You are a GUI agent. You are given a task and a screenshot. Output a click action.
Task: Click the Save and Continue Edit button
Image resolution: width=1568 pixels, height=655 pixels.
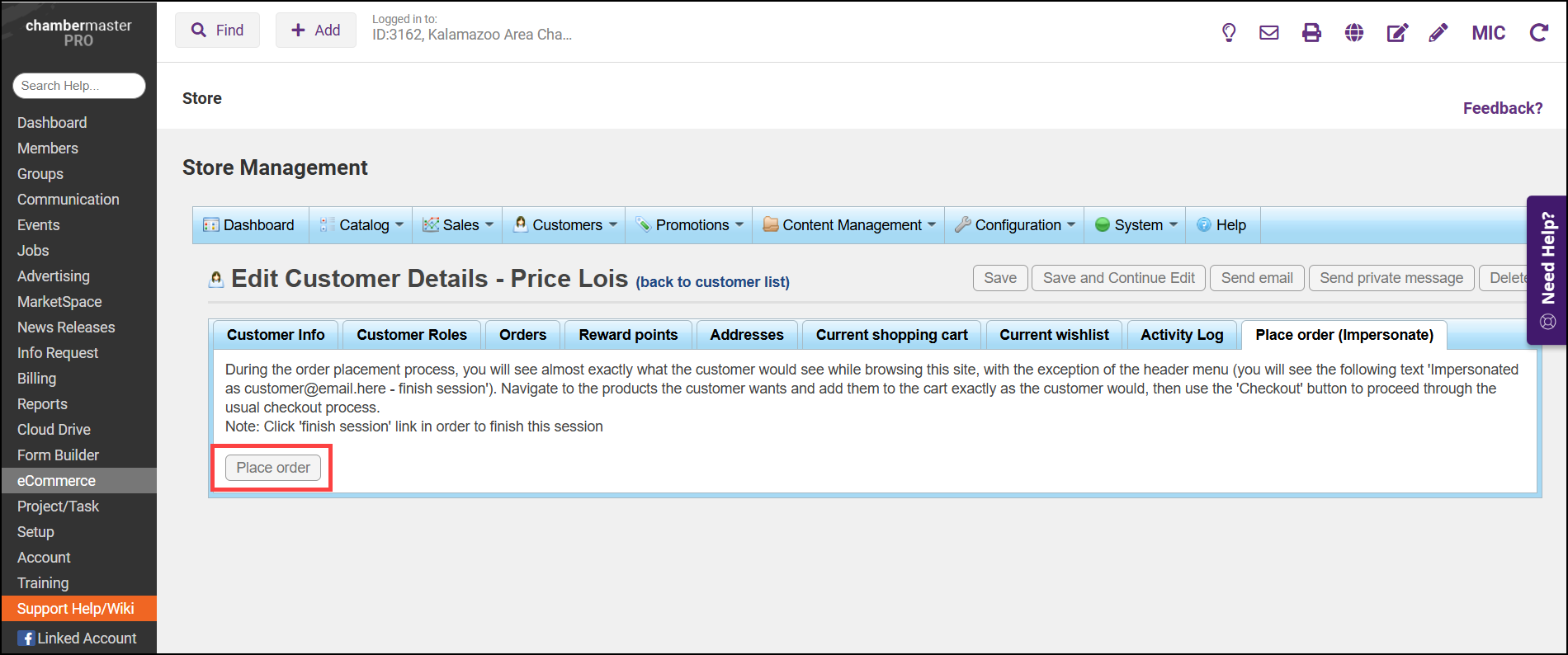1118,278
